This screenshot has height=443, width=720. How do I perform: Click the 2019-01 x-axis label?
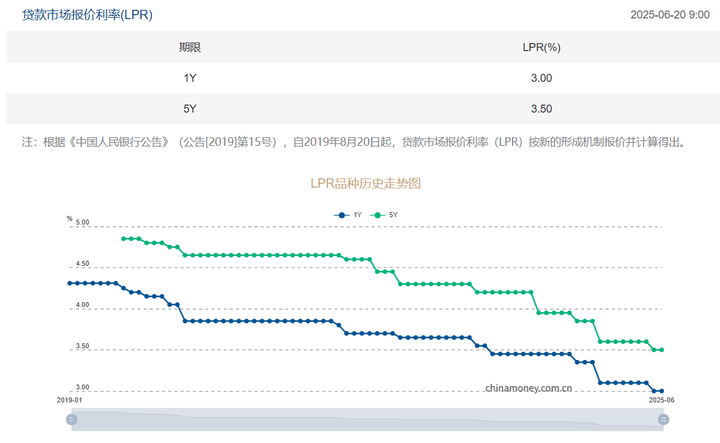(x=69, y=400)
